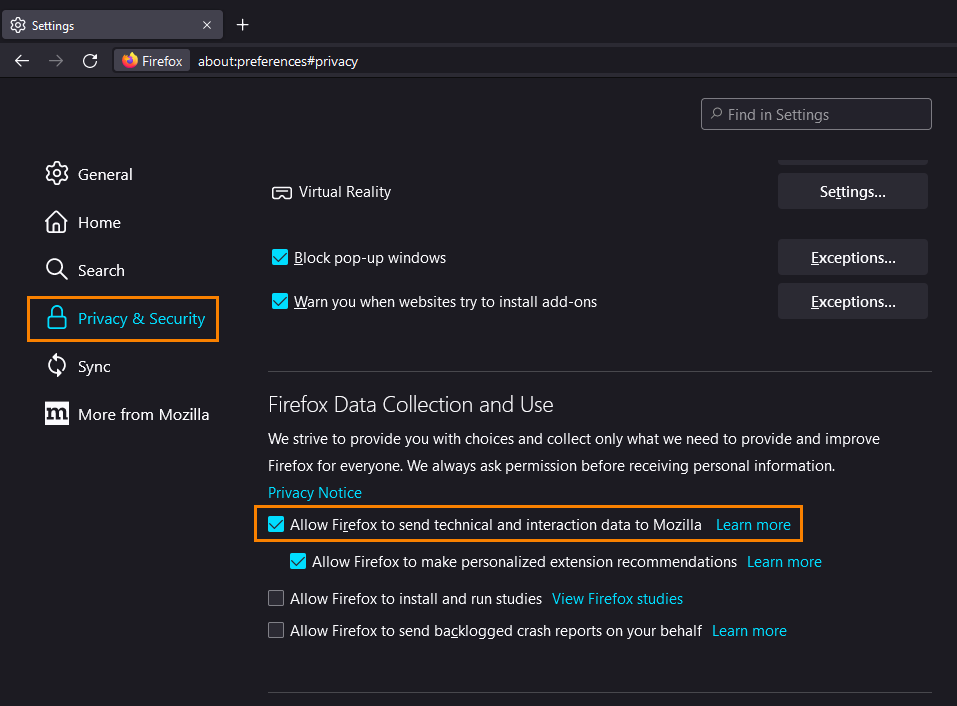Open the Search settings category
957x706 pixels.
85,270
